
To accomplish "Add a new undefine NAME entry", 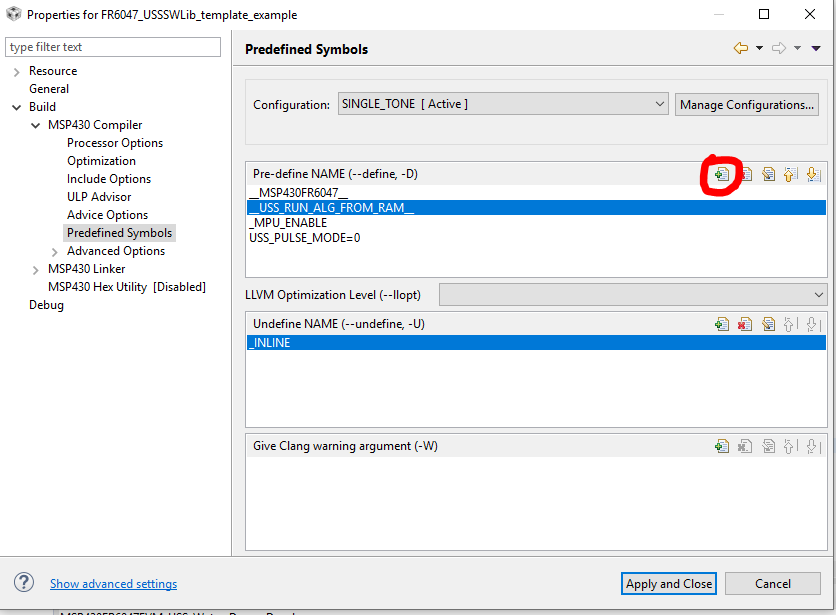I will 721,323.
